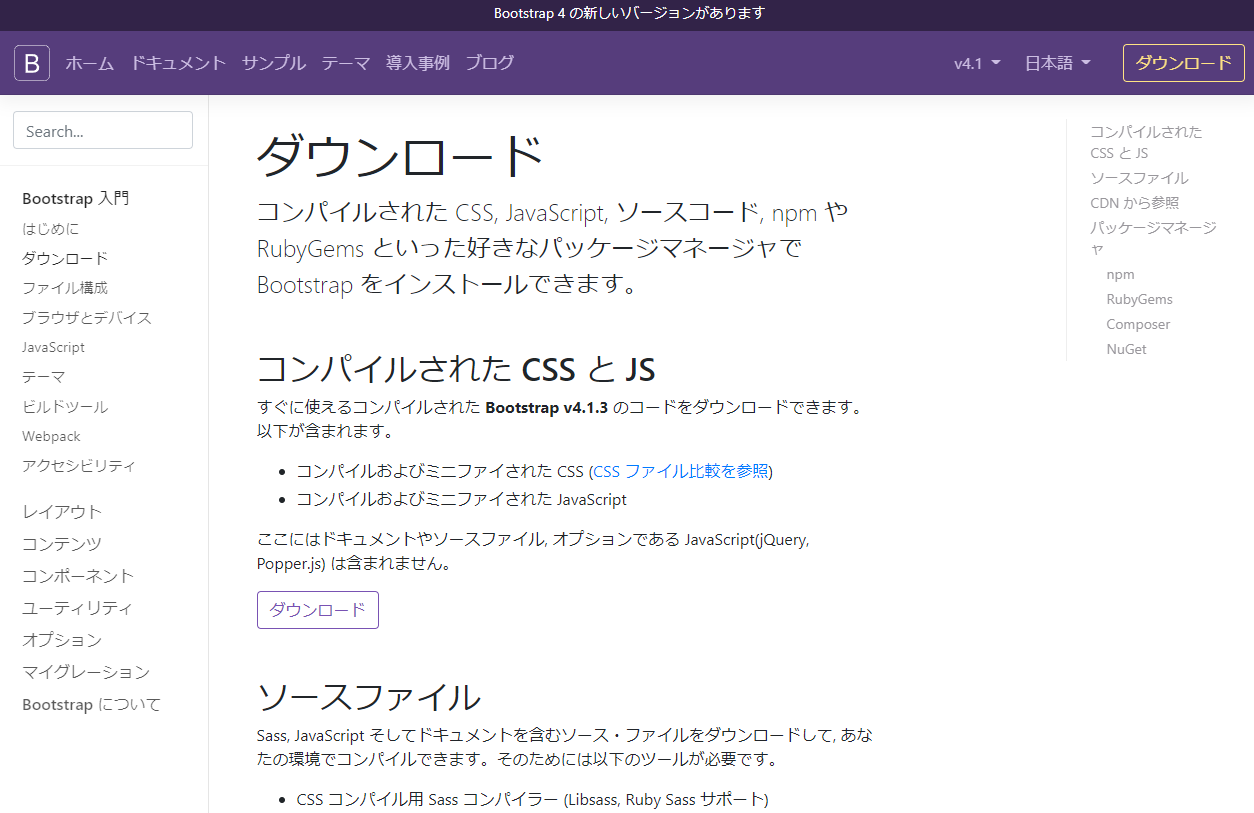The width and height of the screenshot is (1254, 813).
Task: Select ダウンロード in the left sidebar
Action: click(65, 258)
